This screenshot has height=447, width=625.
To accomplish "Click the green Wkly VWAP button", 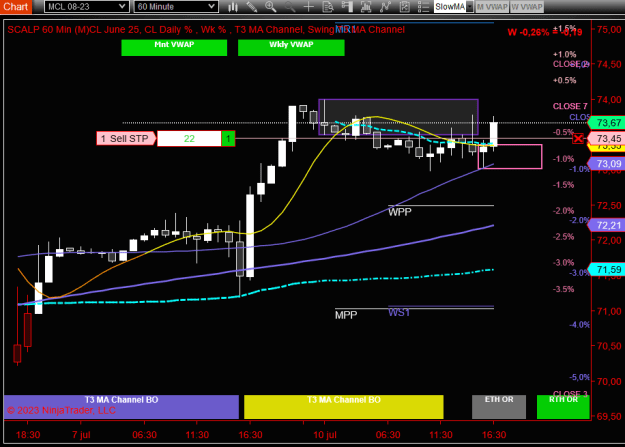I will click(291, 47).
